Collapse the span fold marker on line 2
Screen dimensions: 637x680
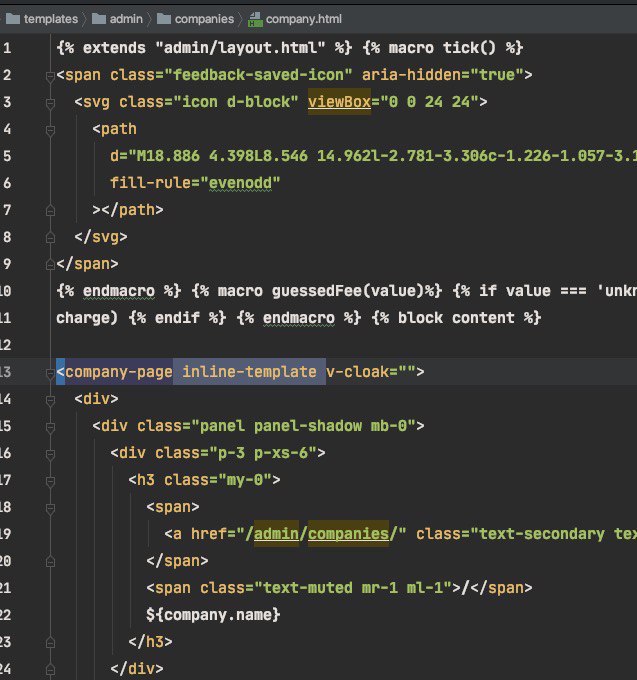[50, 76]
